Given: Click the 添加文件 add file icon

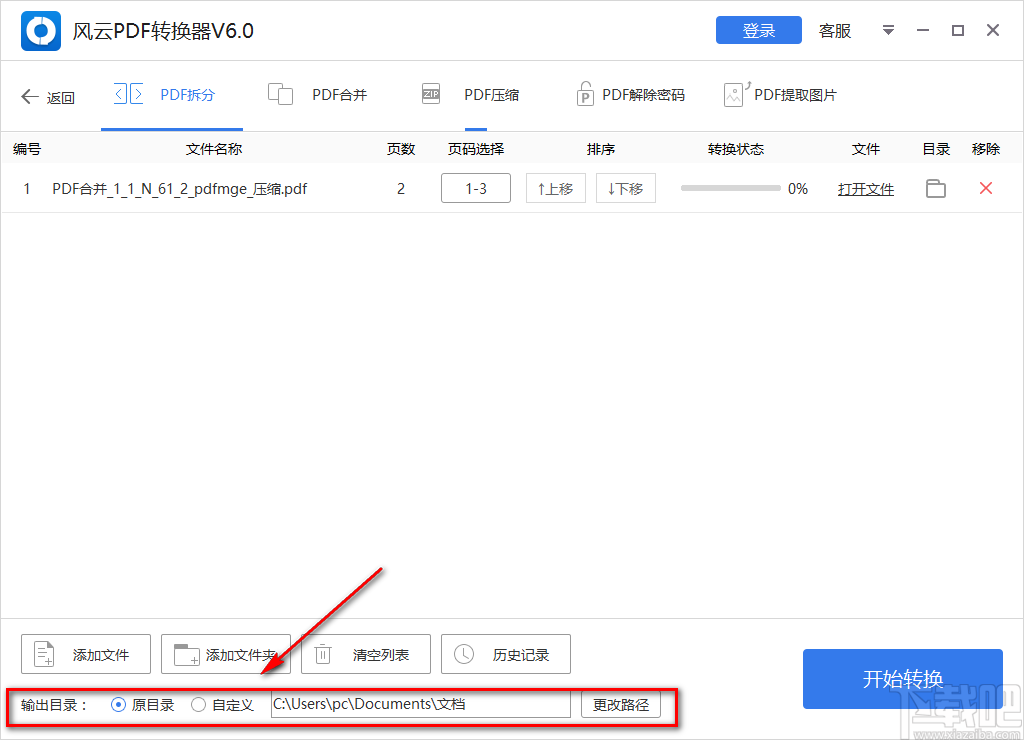Looking at the screenshot, I should click(x=43, y=654).
